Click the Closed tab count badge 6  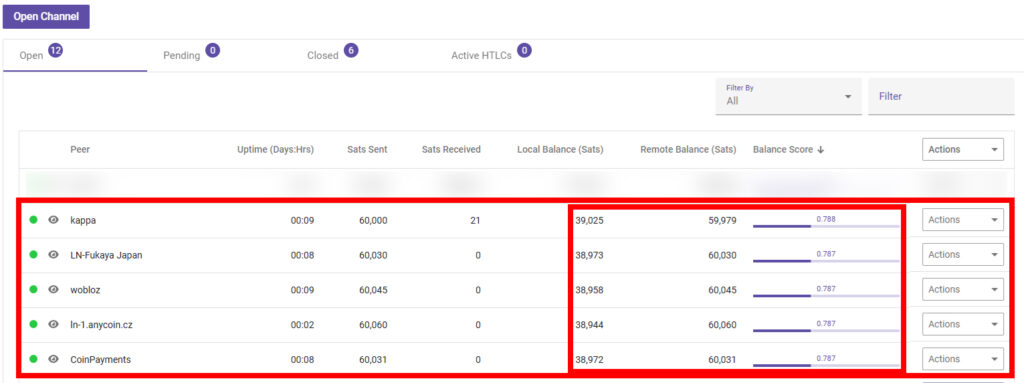pyautogui.click(x=351, y=50)
